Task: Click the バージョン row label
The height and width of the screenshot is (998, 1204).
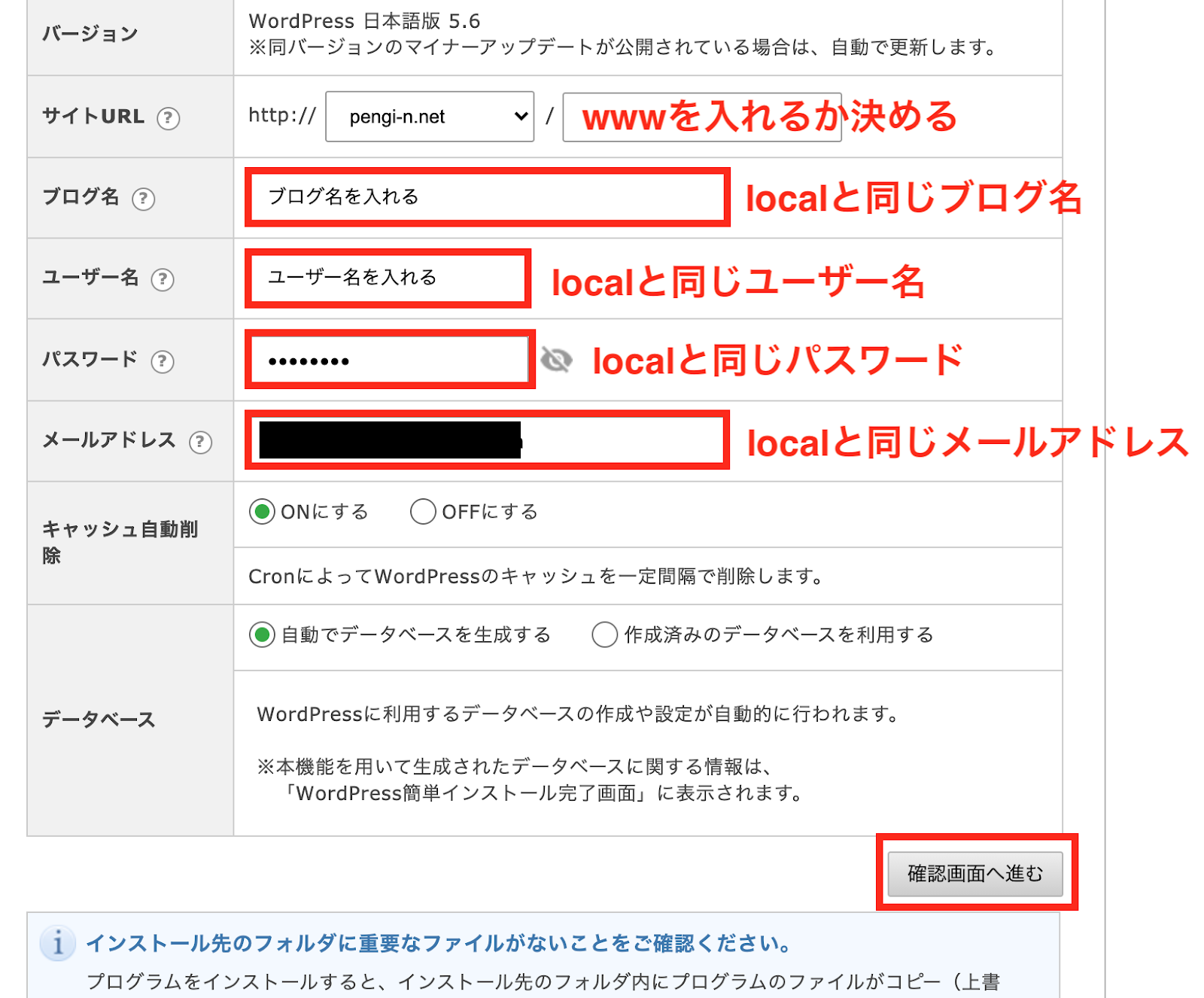Action: tap(90, 34)
